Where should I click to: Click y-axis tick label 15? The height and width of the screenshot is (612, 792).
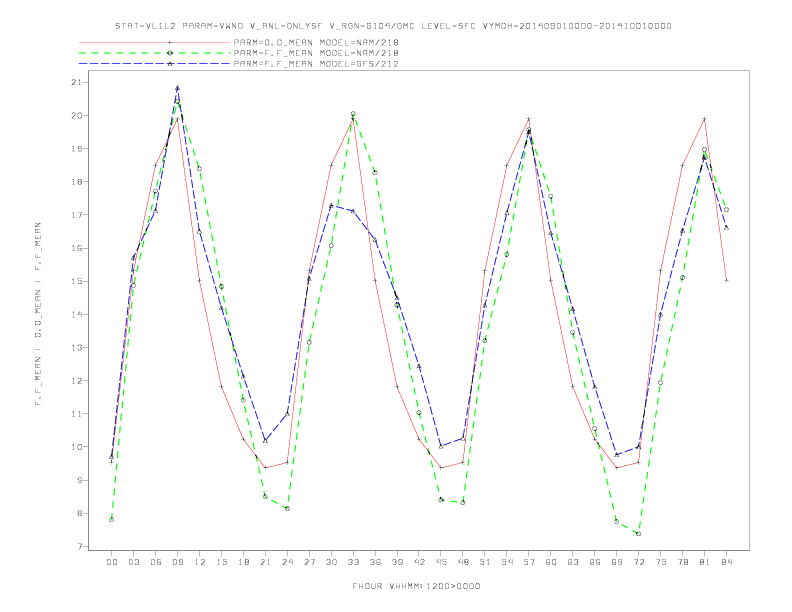coord(77,281)
